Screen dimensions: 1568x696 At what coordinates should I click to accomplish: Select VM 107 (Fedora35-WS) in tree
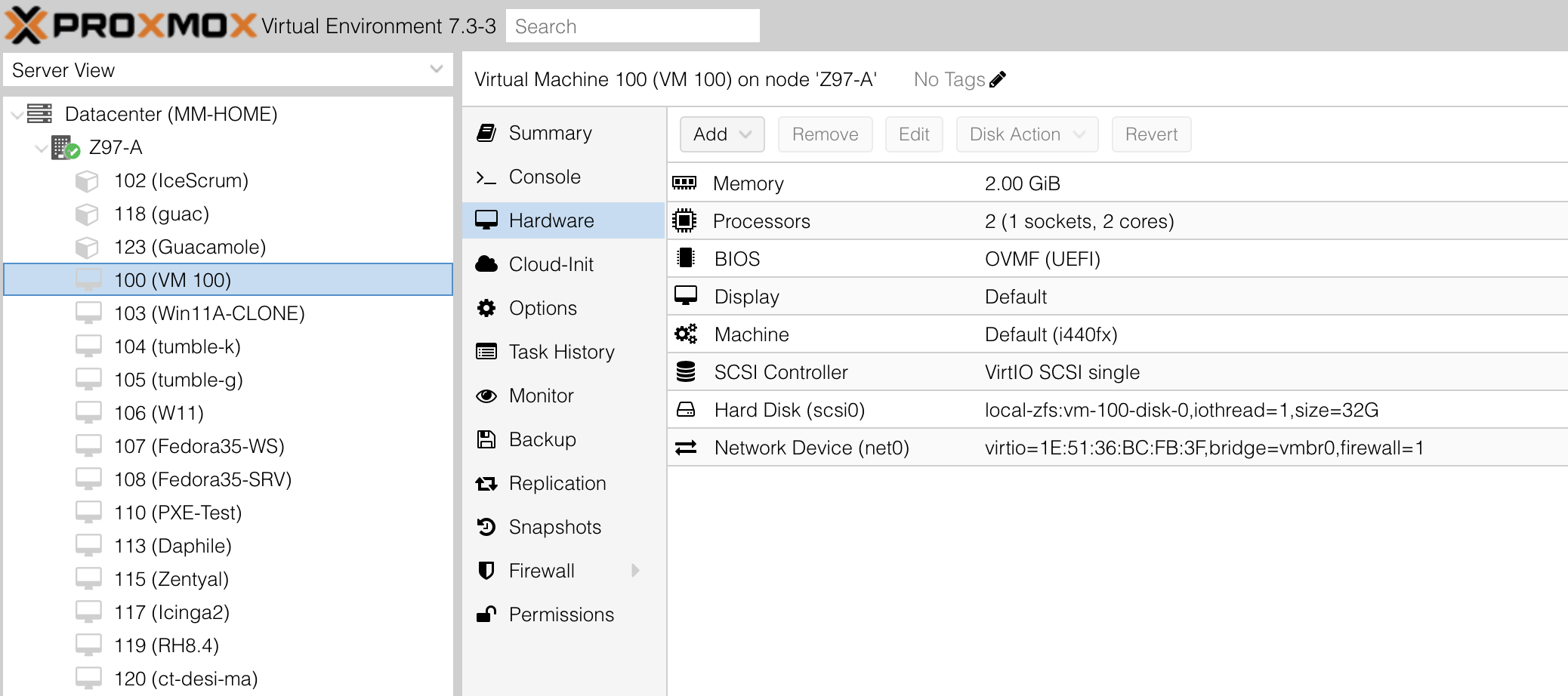(x=228, y=446)
